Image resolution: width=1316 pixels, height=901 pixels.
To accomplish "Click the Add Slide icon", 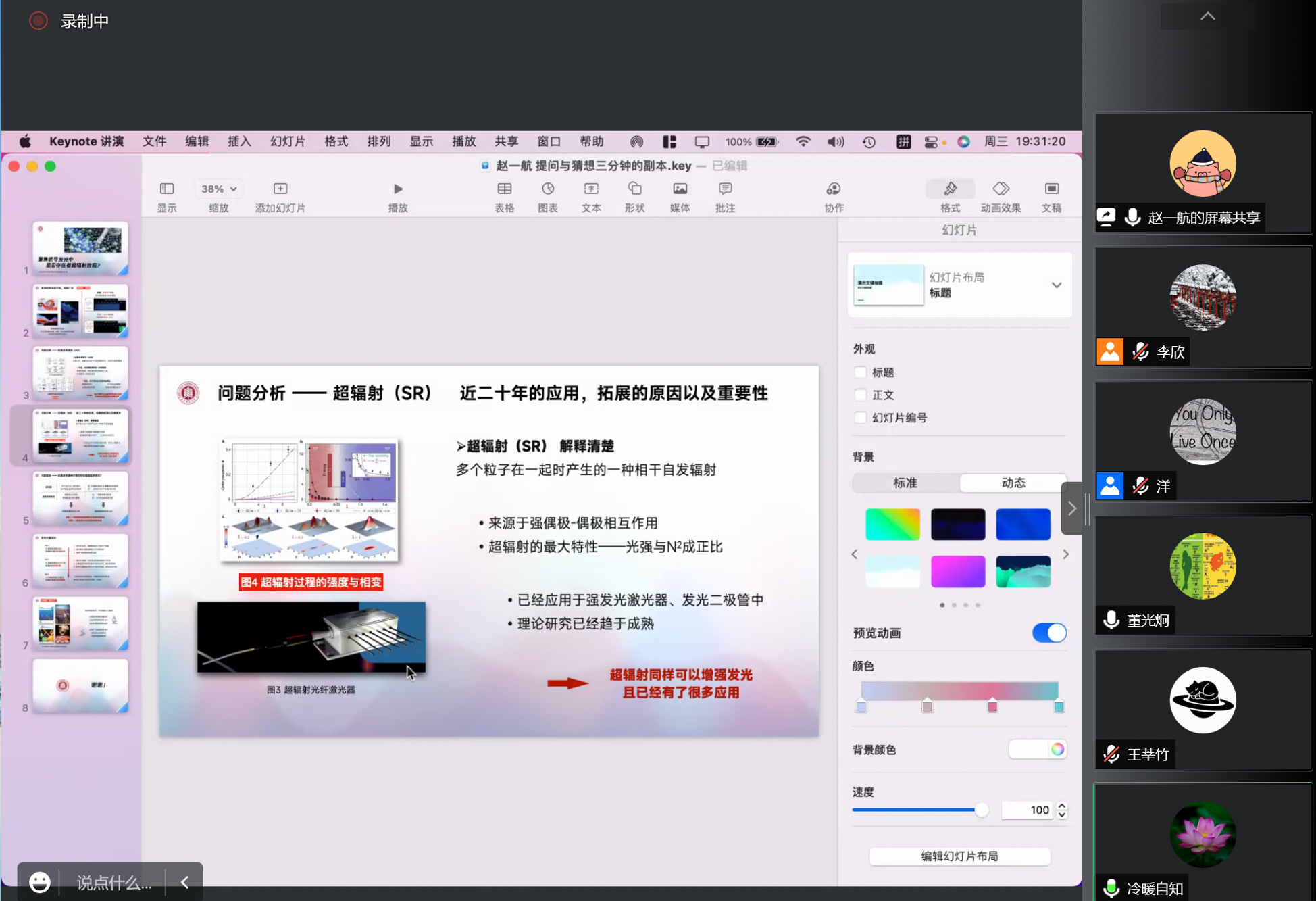I will (280, 189).
